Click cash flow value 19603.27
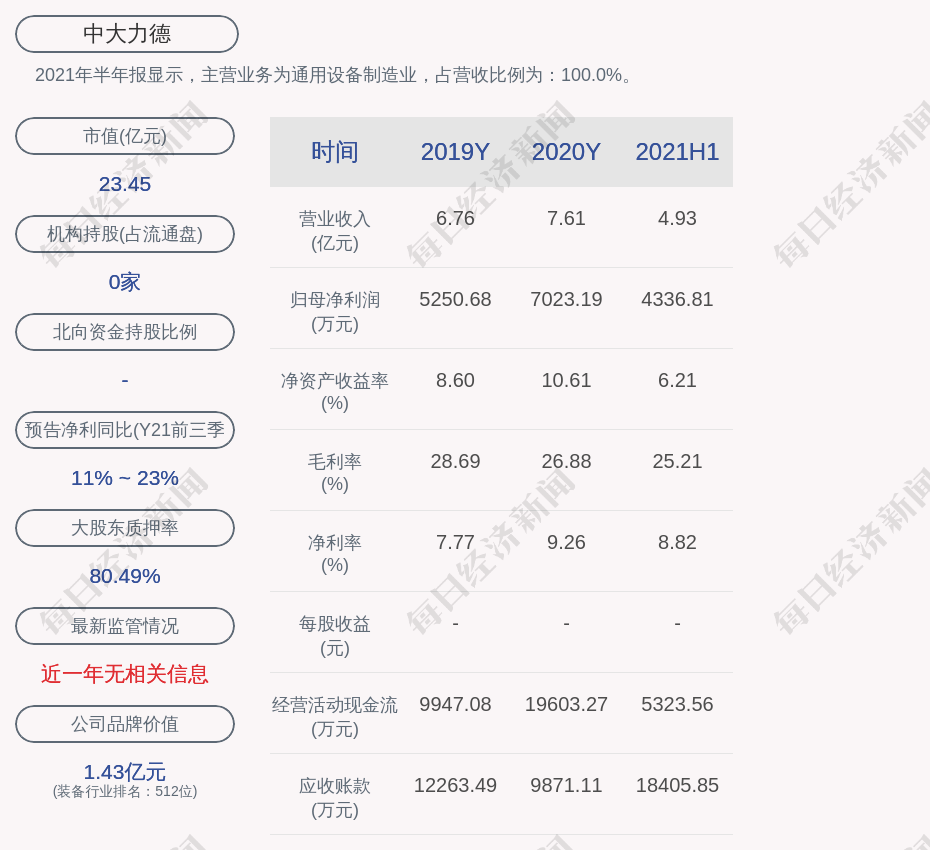Image resolution: width=930 pixels, height=850 pixels. [x=566, y=704]
